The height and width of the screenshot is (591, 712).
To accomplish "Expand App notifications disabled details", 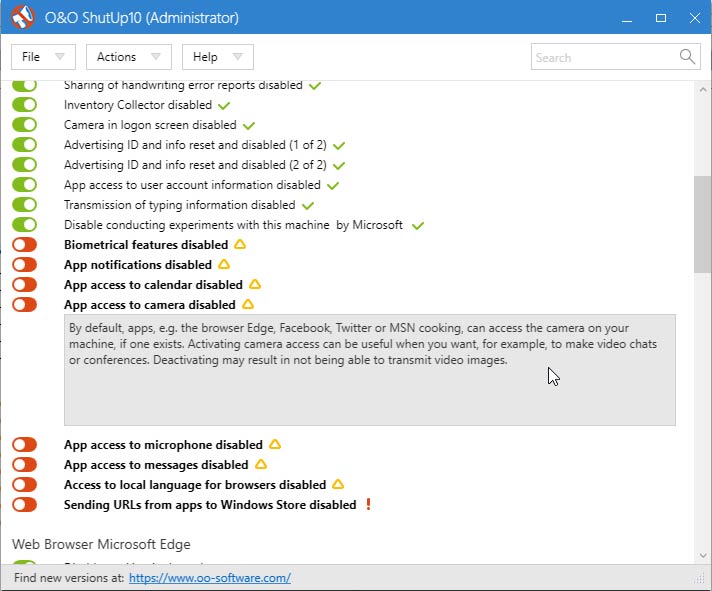I will click(138, 265).
